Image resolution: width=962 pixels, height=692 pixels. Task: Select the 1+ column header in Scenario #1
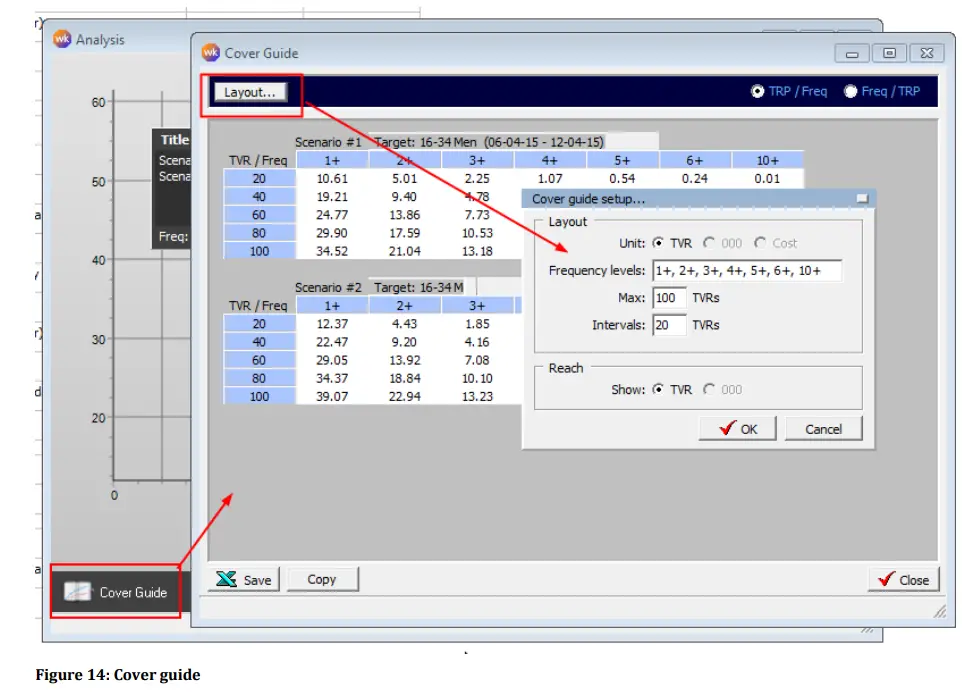point(332,160)
